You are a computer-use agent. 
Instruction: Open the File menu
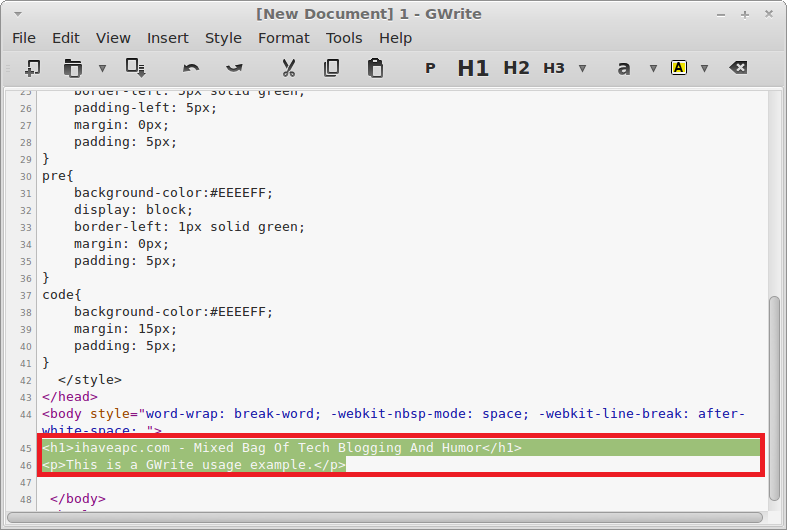24,38
